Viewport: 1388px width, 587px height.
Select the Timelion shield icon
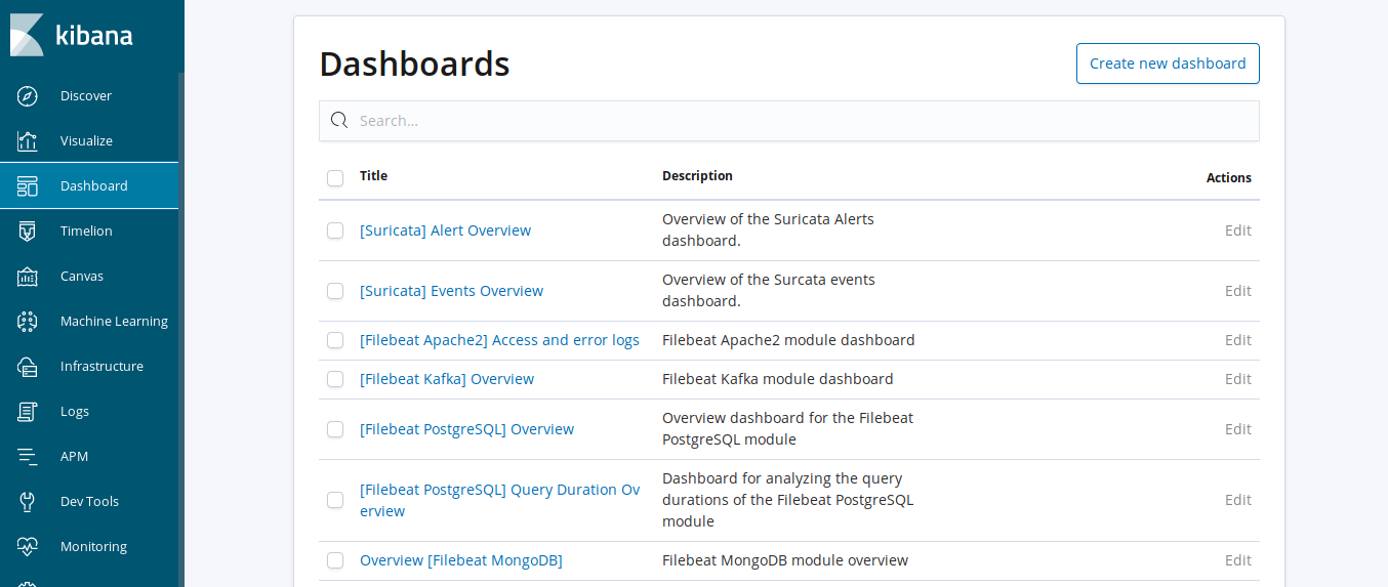[x=28, y=231]
